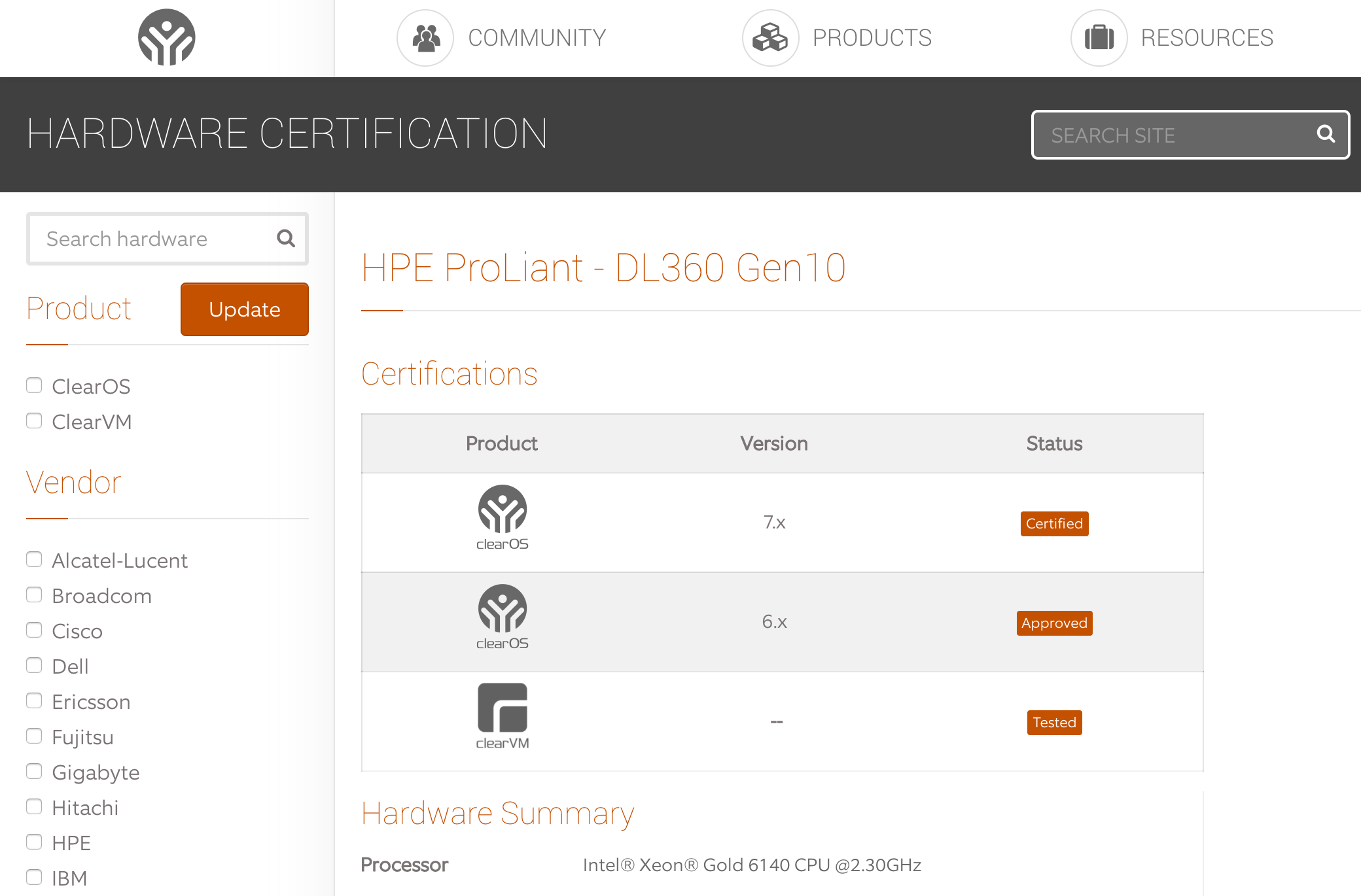
Task: Check the HPE vendor checkbox
Action: click(x=34, y=842)
